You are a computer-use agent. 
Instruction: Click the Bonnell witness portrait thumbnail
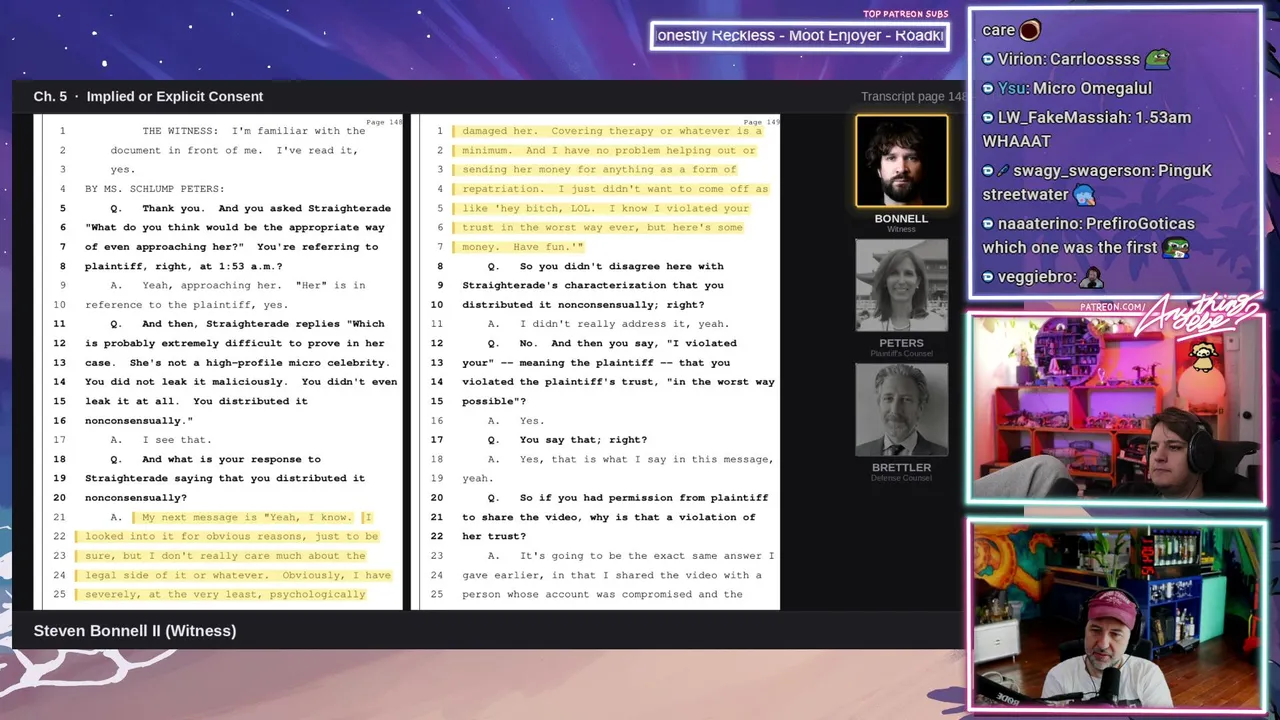901,161
